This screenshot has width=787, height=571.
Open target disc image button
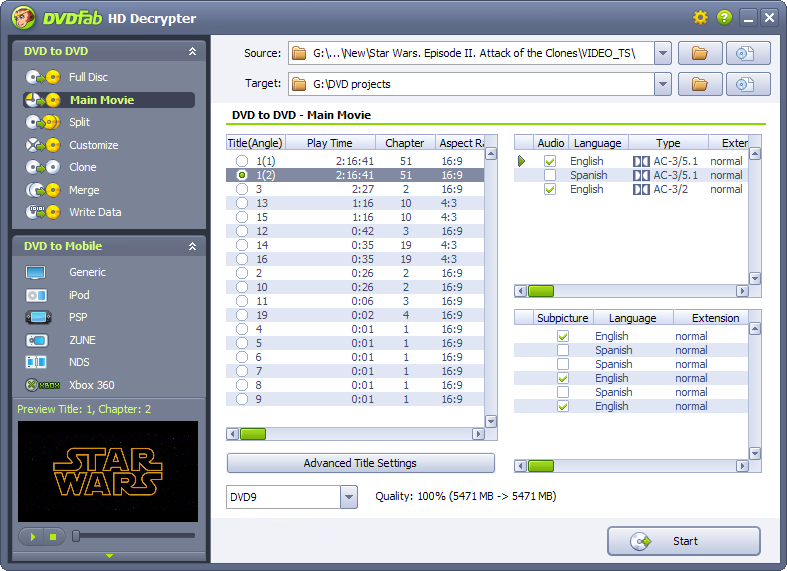tap(748, 84)
